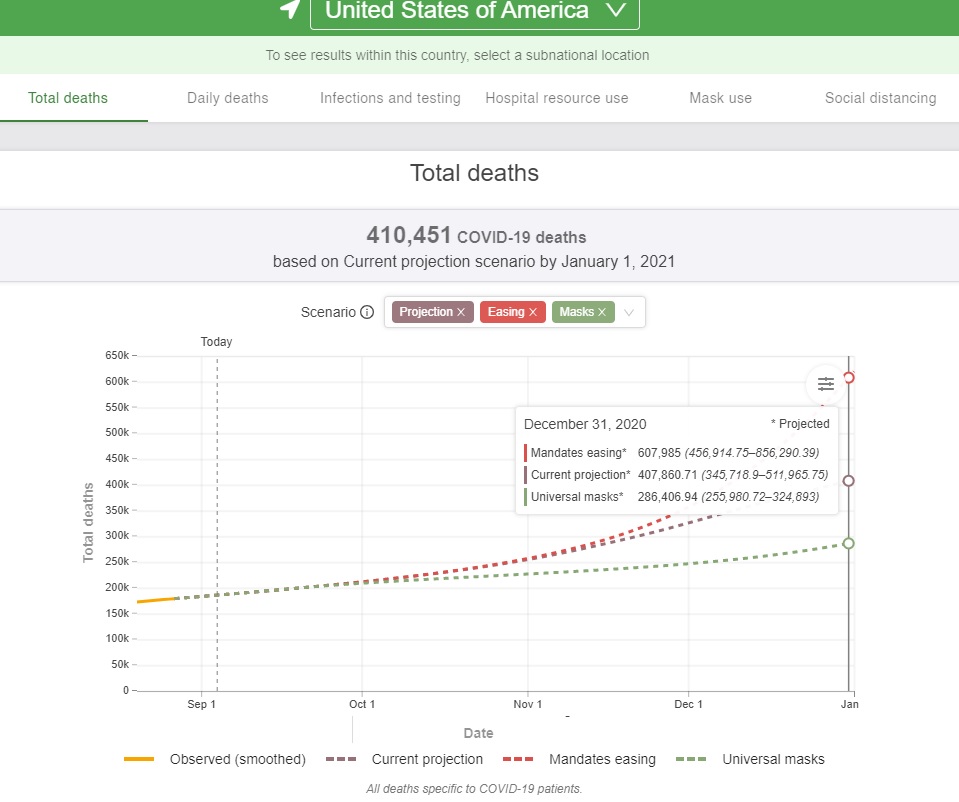
Task: Open the Infections and testing tab
Action: (x=390, y=98)
